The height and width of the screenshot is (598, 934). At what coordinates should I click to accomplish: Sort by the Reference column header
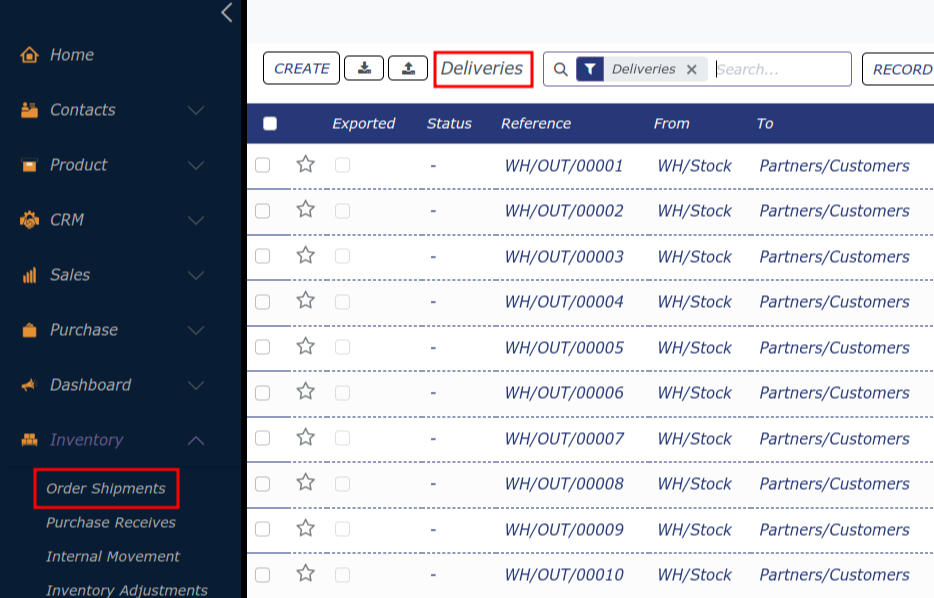pos(536,123)
